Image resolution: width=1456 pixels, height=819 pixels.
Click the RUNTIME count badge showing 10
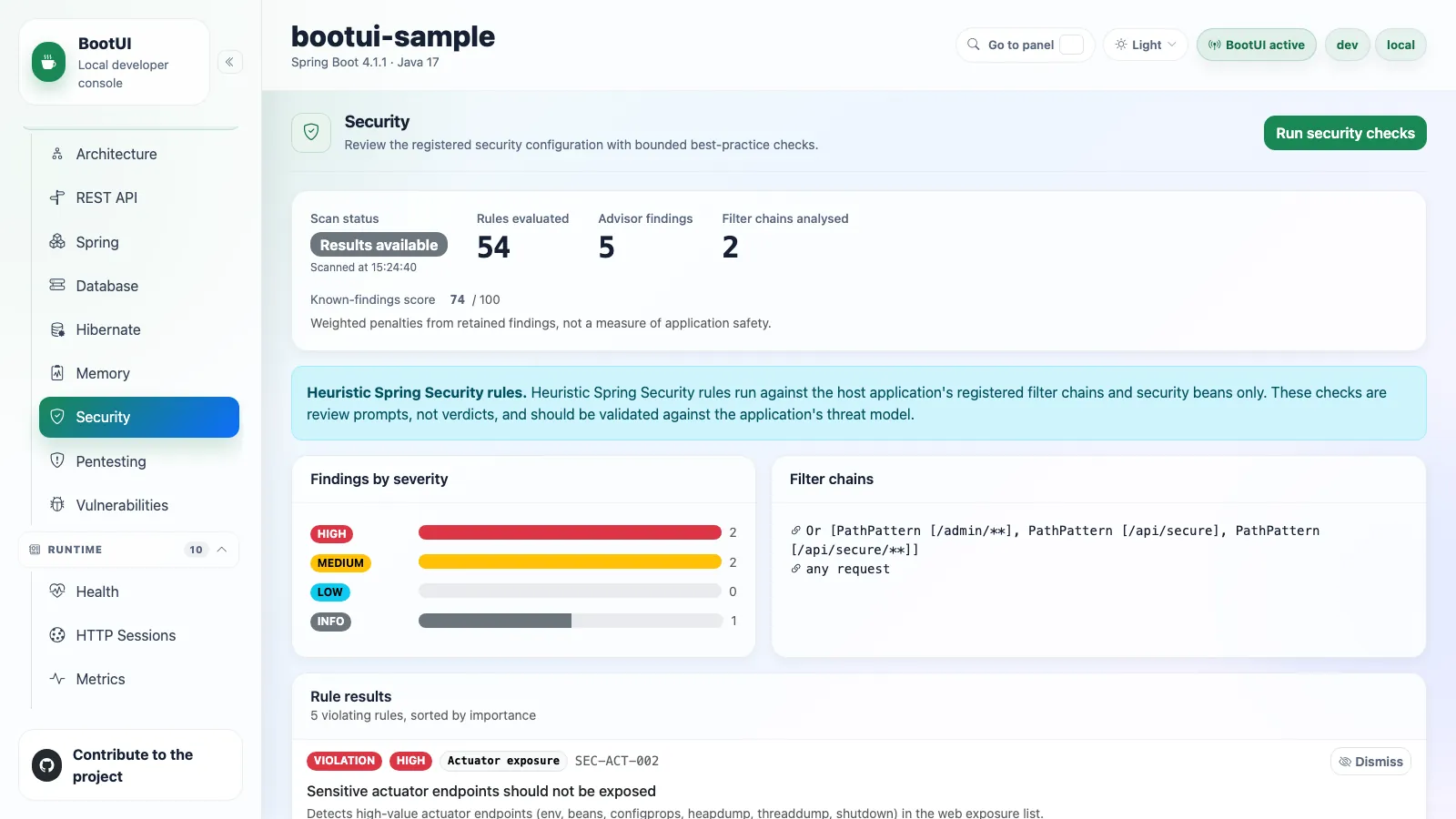tap(196, 550)
